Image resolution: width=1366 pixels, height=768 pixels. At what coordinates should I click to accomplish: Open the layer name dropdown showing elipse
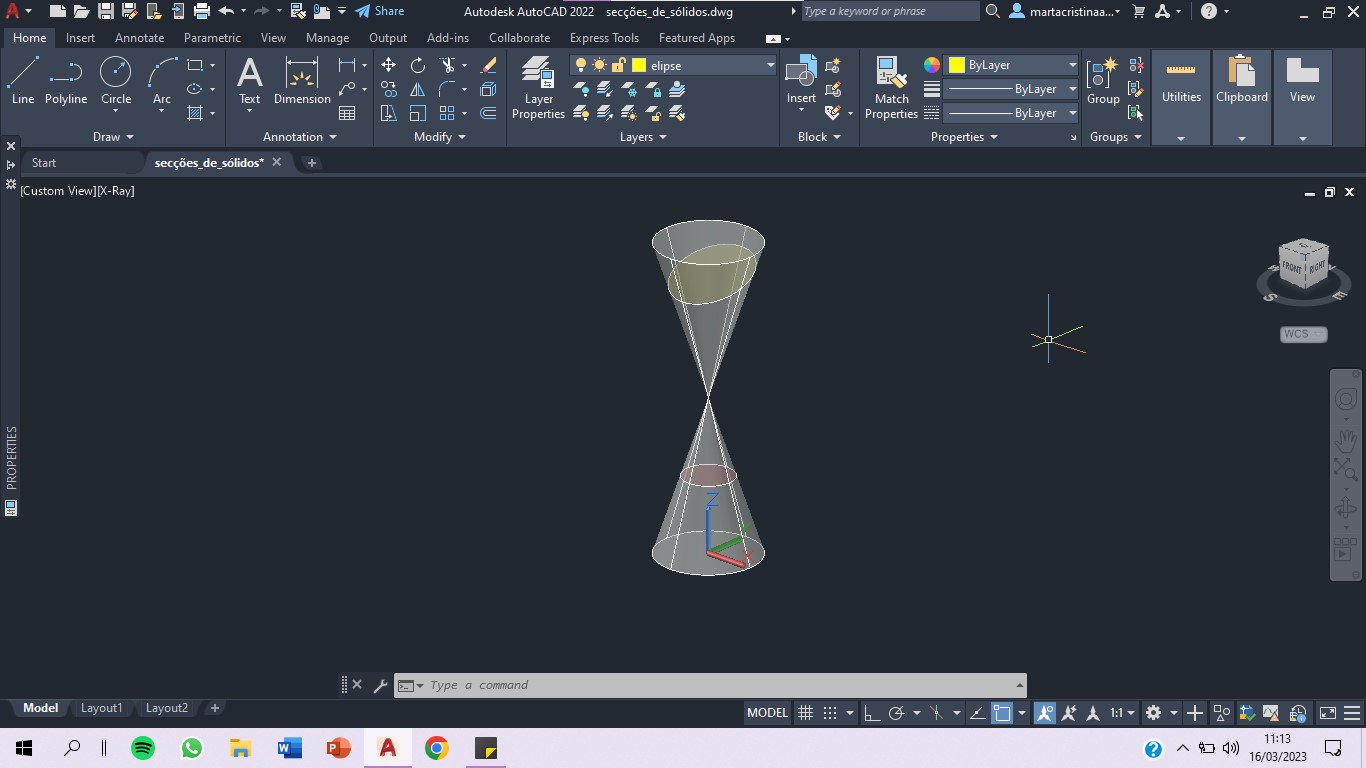[674, 65]
